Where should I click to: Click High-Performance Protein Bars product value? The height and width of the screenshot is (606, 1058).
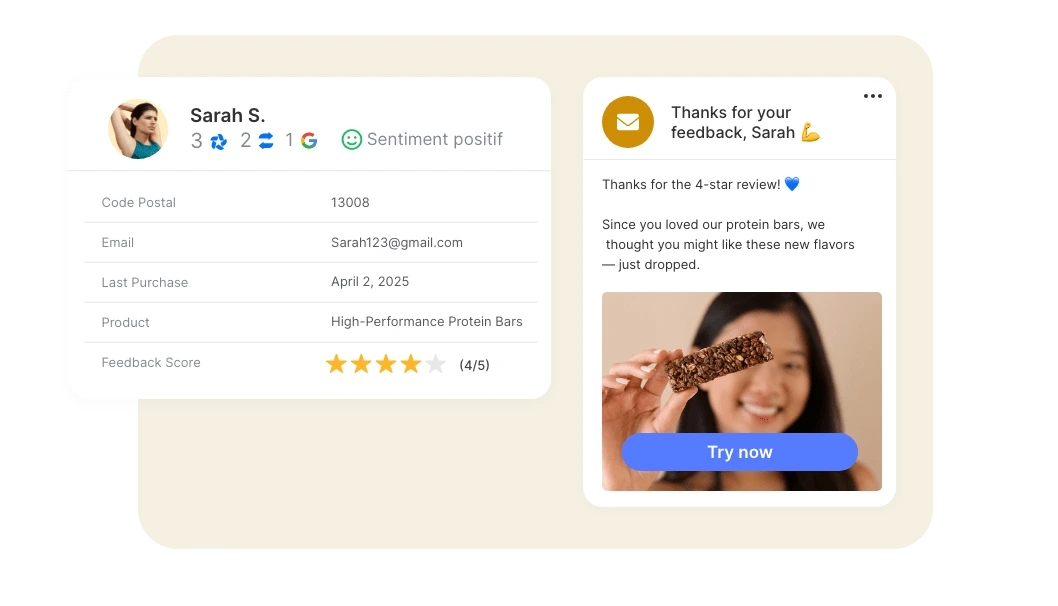[x=426, y=322]
